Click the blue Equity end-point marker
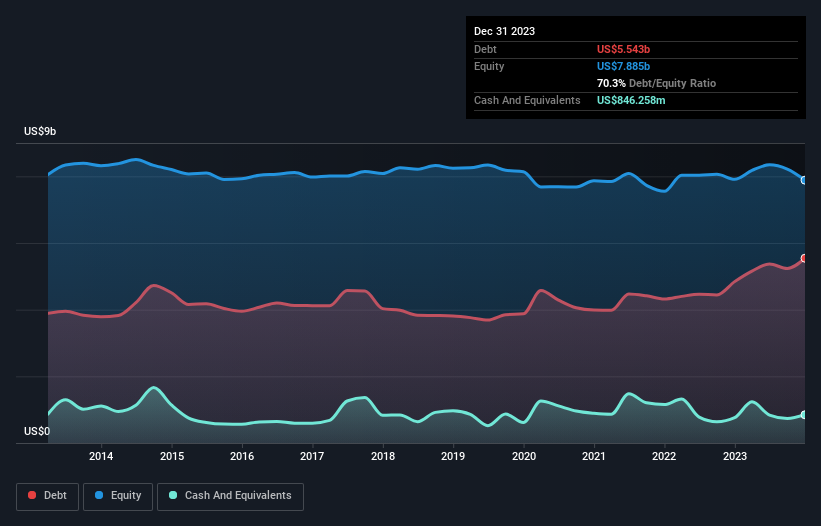The width and height of the screenshot is (821, 526). pyautogui.click(x=803, y=180)
